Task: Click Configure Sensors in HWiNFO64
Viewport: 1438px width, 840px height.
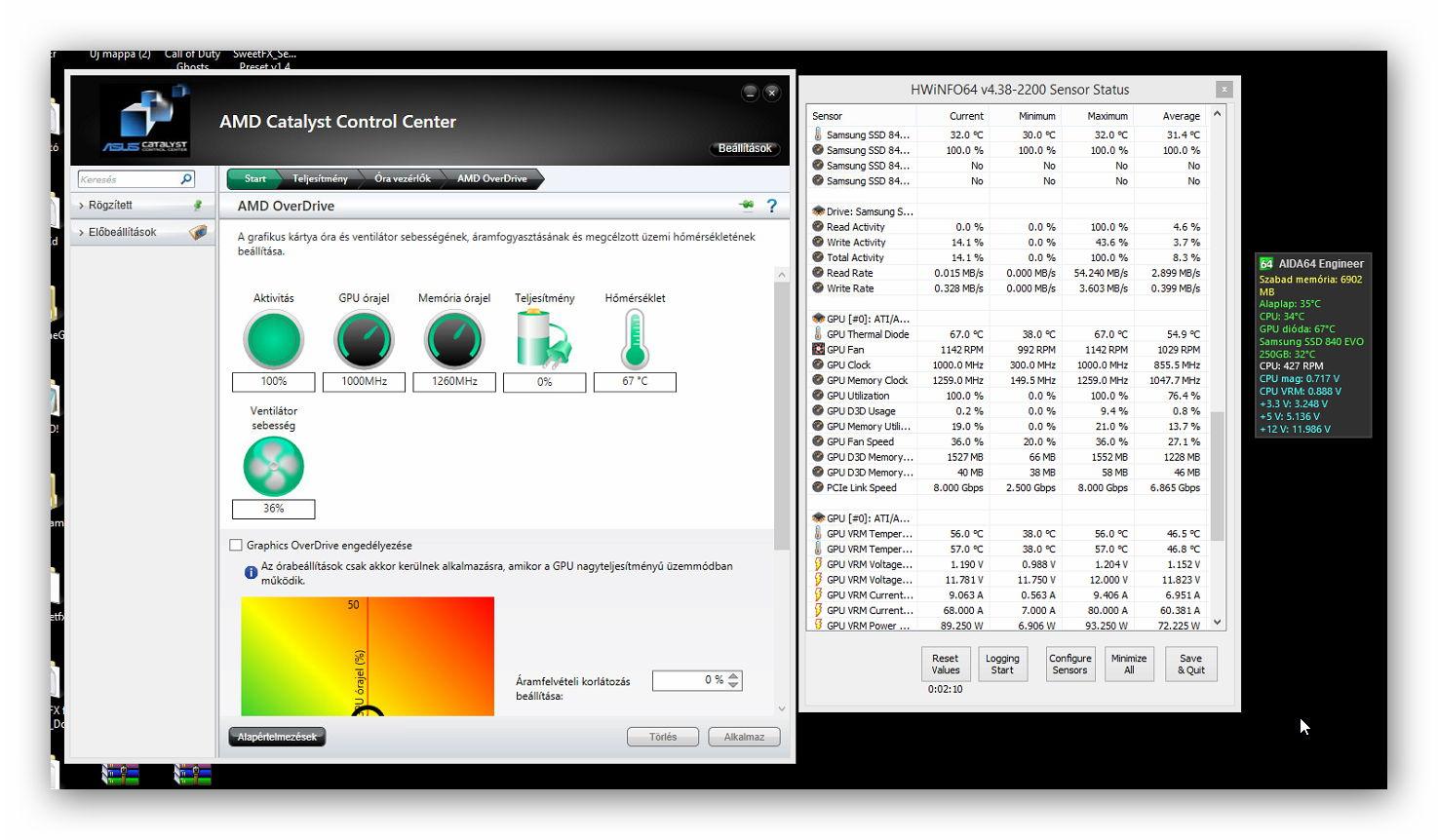Action: [x=1069, y=664]
